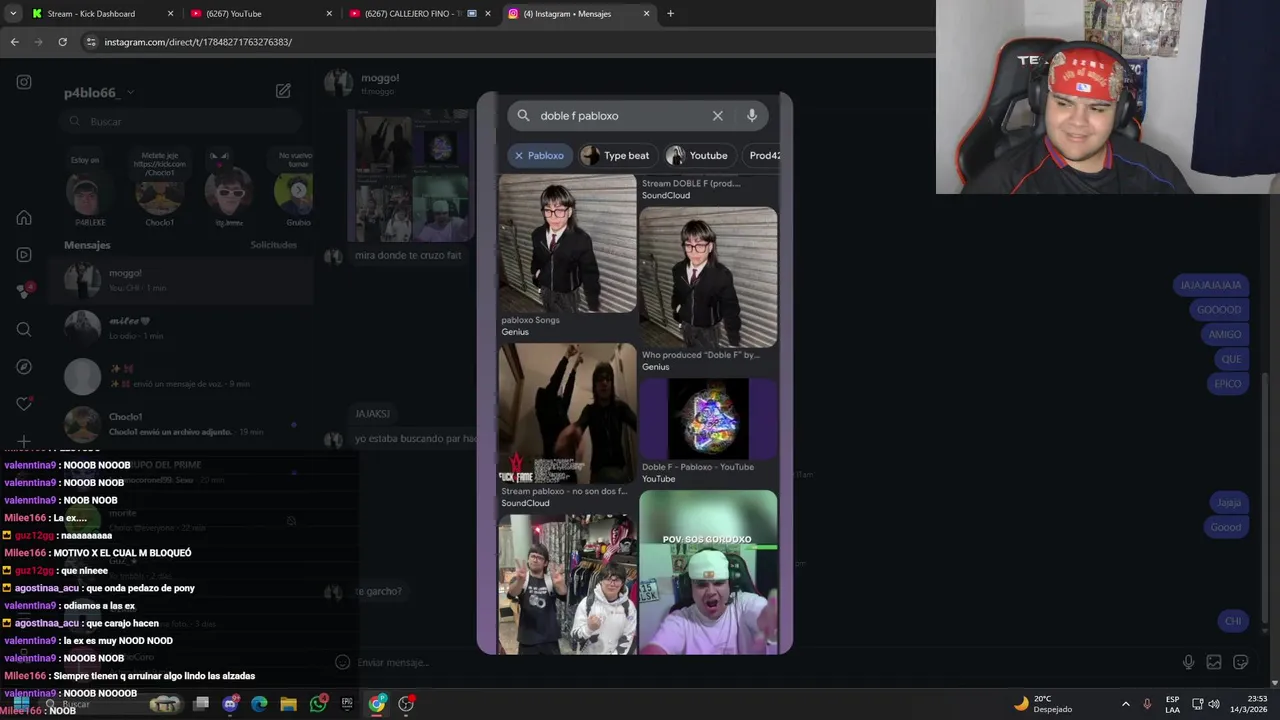This screenshot has height=720, width=1280.
Task: Open the volume speaker tray icon
Action: [x=1214, y=704]
